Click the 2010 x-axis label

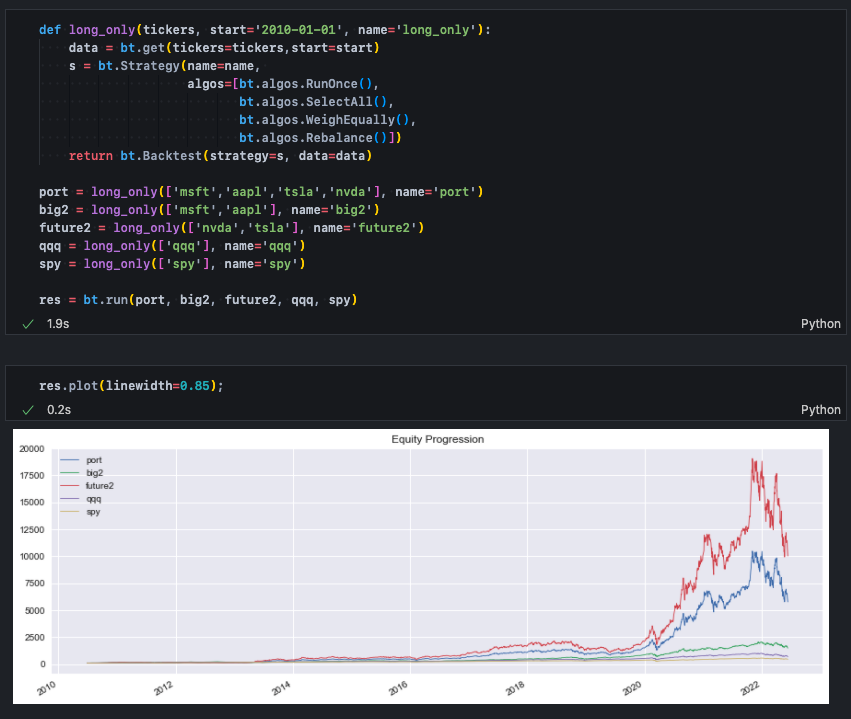[47, 688]
